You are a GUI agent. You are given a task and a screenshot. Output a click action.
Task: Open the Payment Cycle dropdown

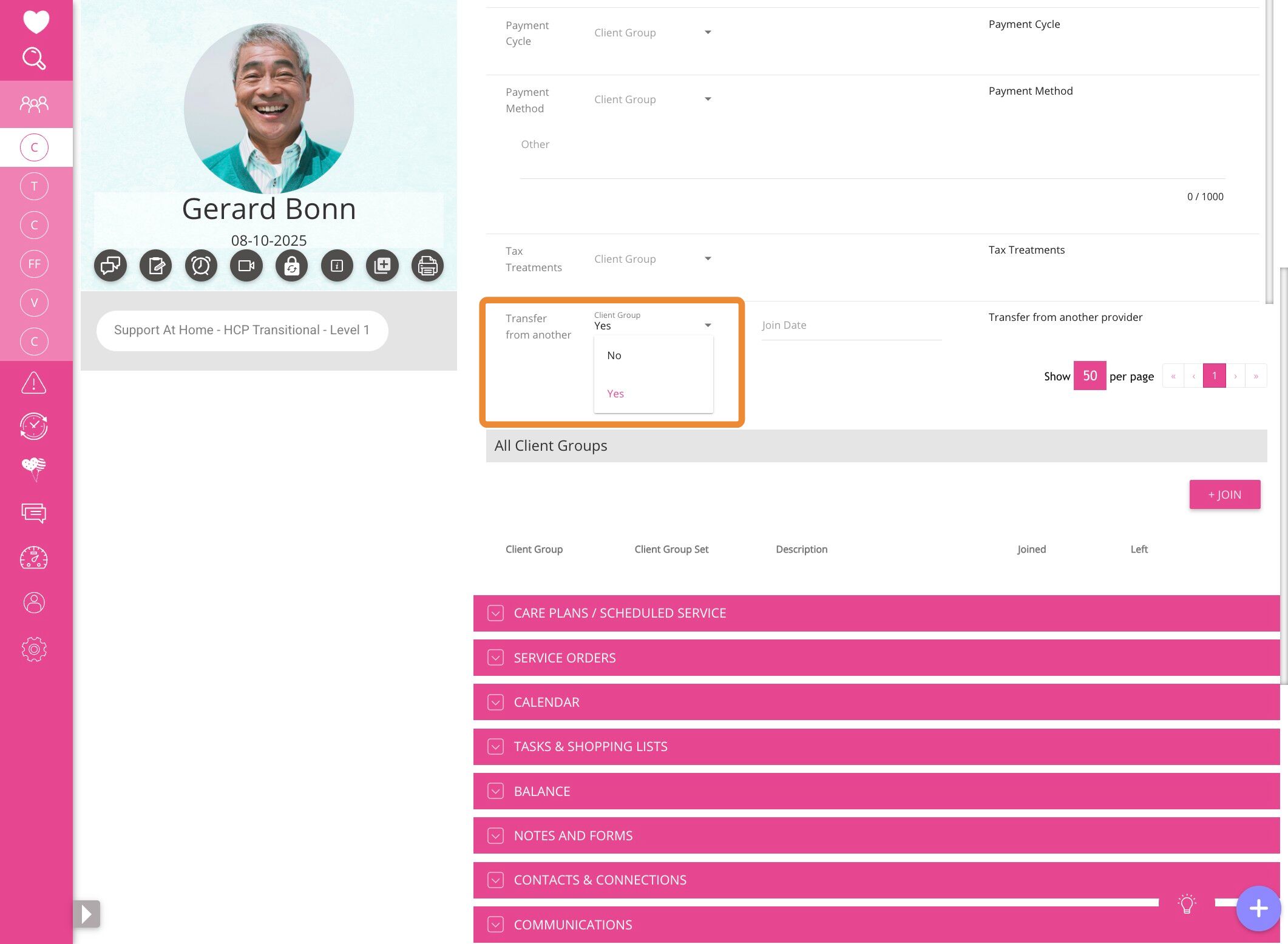tap(652, 33)
